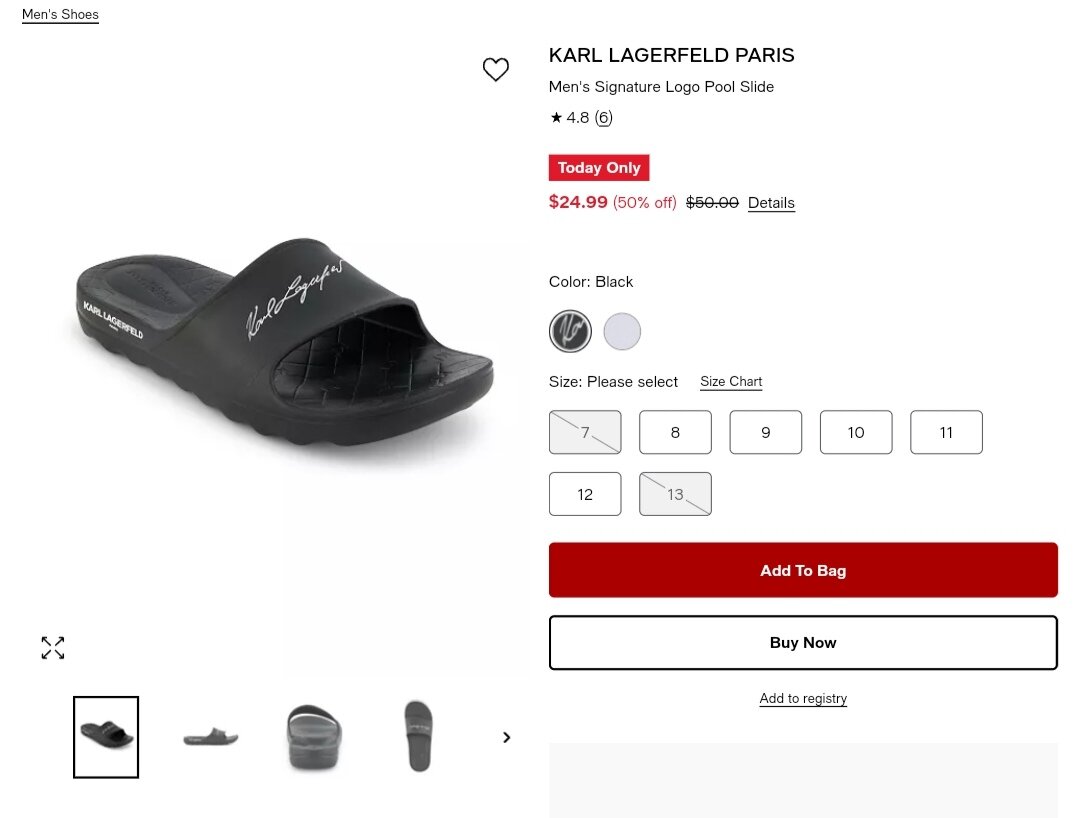The image size is (1080, 818).
Task: Choose the light gray color swatch
Action: pyautogui.click(x=622, y=331)
